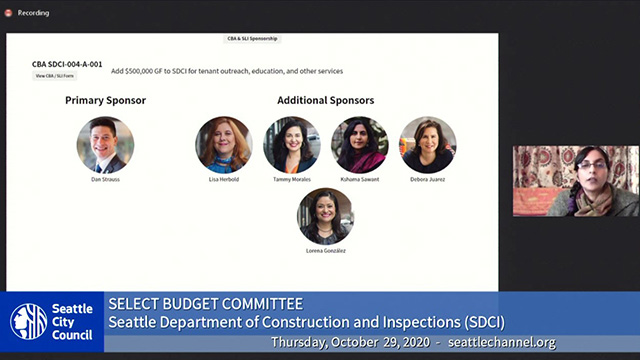Click the Lorena González name label

[x=326, y=251]
